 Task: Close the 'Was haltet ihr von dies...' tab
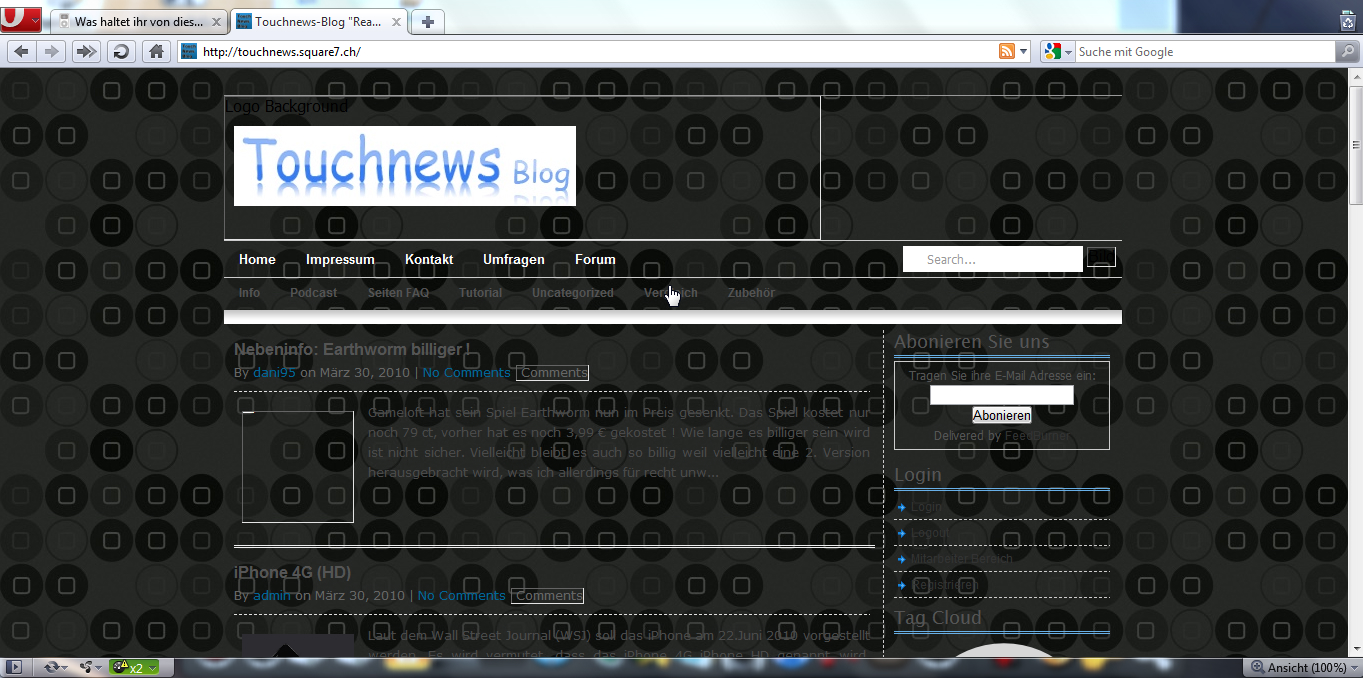[x=217, y=22]
